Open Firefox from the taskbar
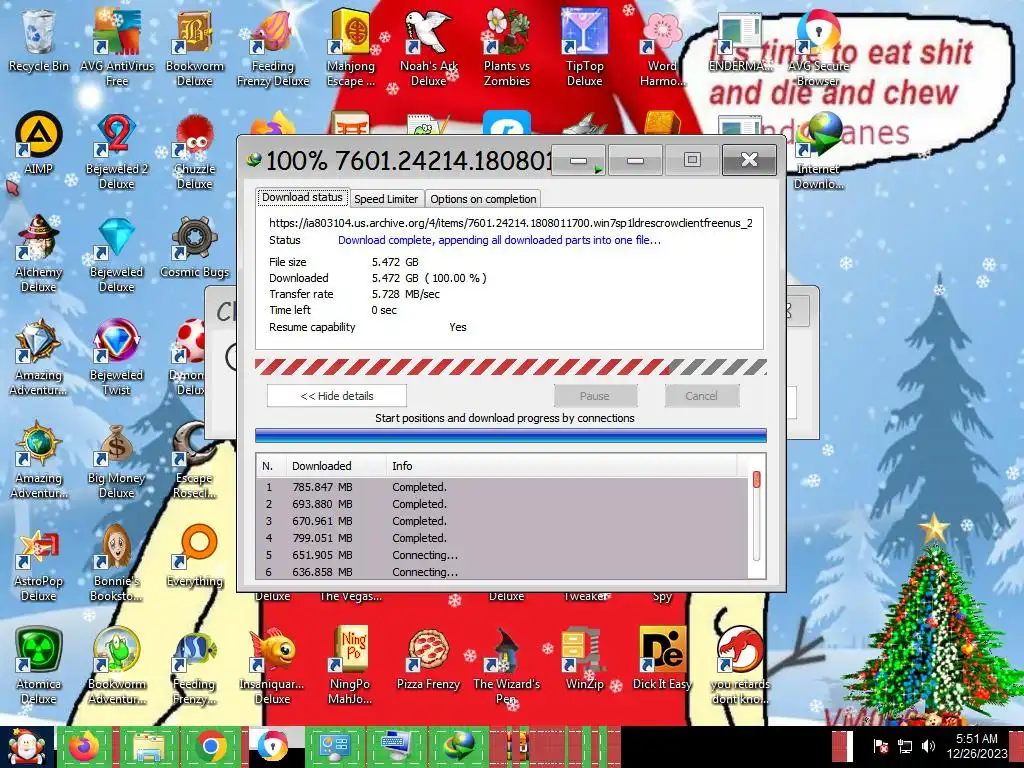The height and width of the screenshot is (768, 1024). (85, 747)
